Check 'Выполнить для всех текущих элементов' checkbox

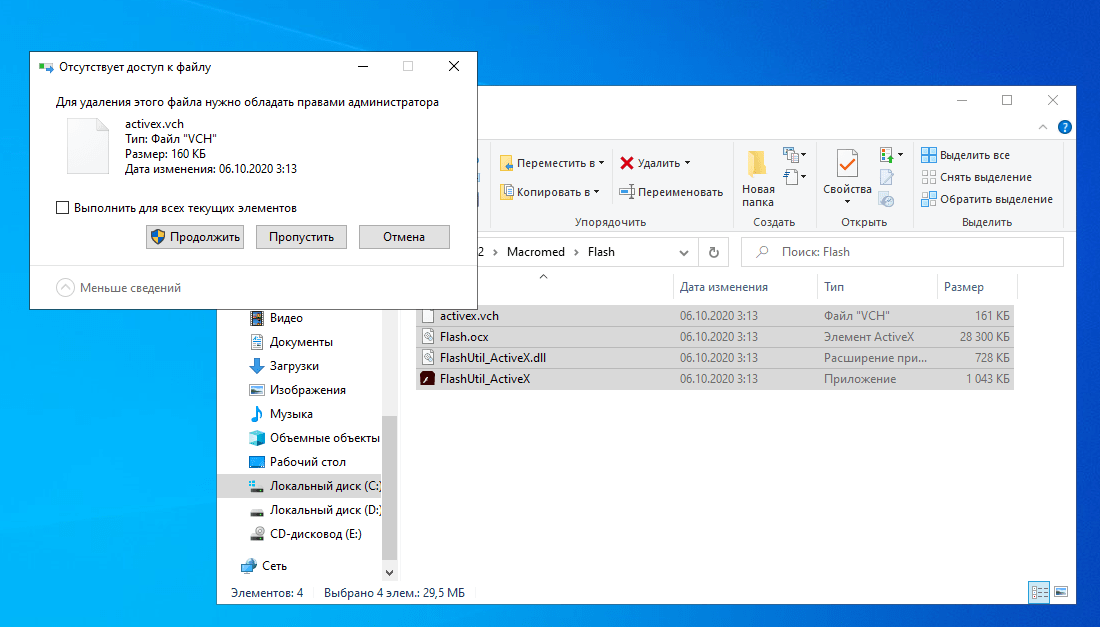tap(63, 208)
